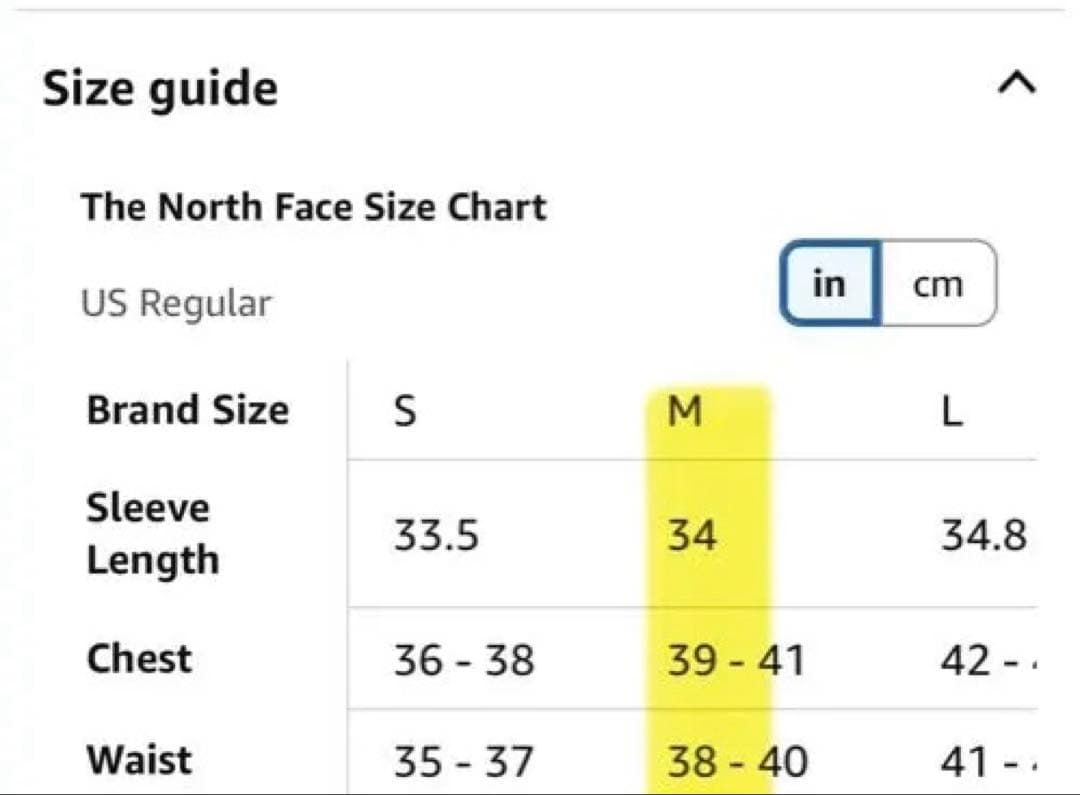This screenshot has width=1080, height=795.
Task: Switch size chart units to cm
Action: click(x=938, y=283)
